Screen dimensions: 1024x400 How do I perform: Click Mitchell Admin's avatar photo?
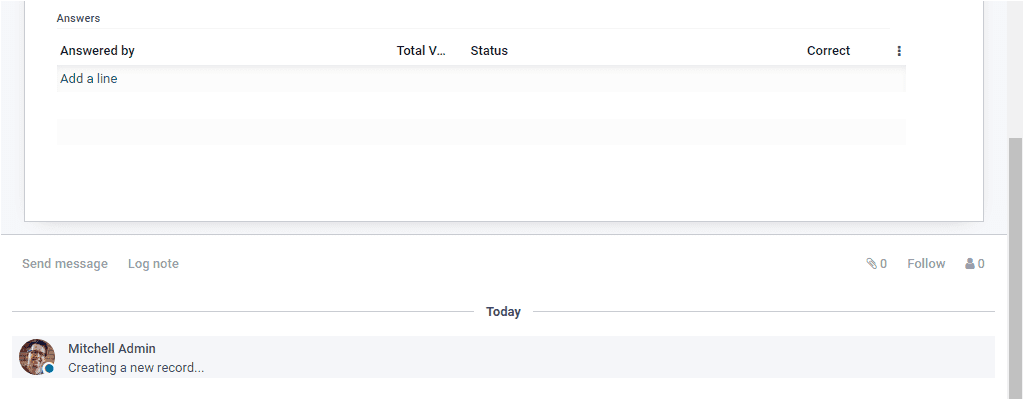(36, 356)
